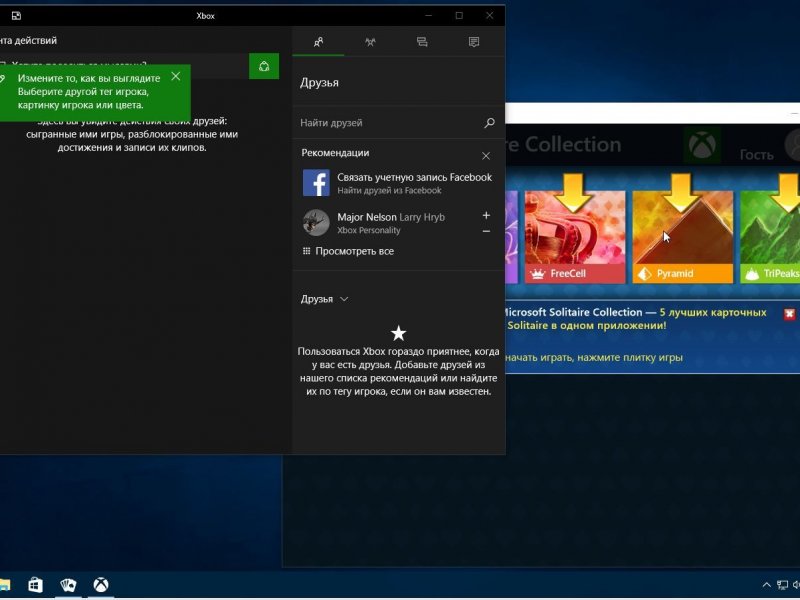Maximize the Xbox window

click(459, 16)
